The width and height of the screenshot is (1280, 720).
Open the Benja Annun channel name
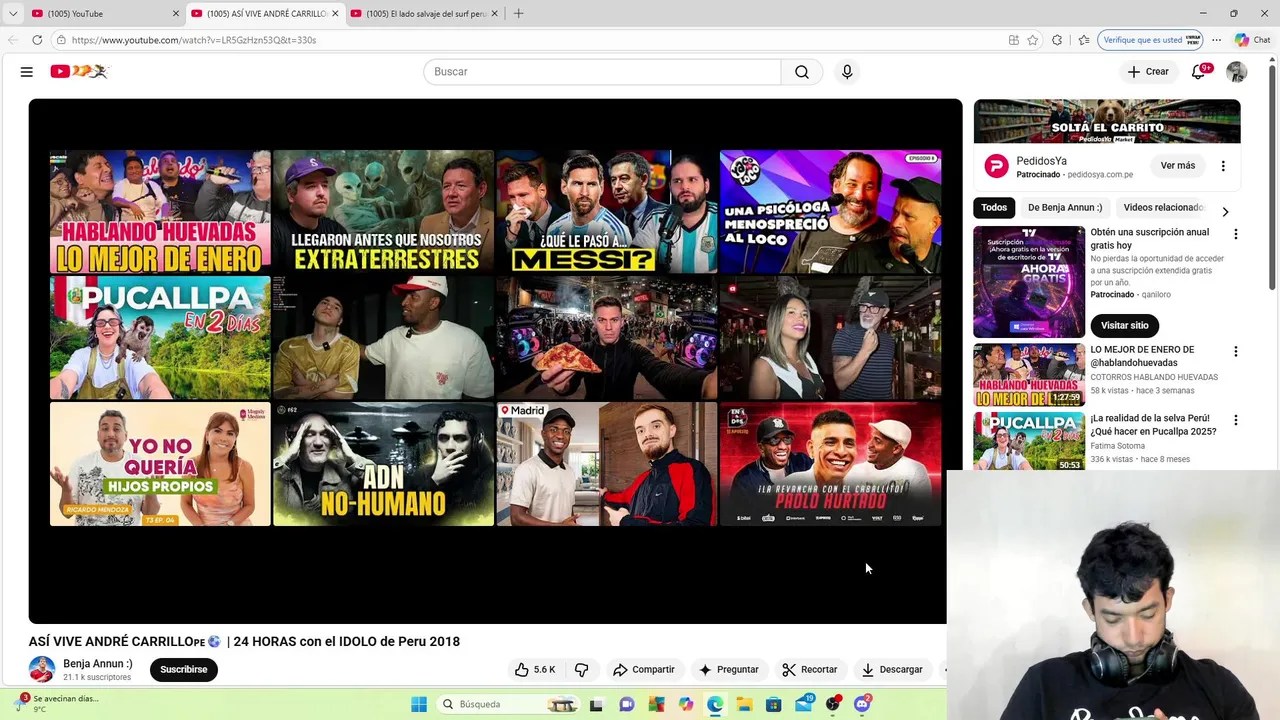click(x=98, y=664)
